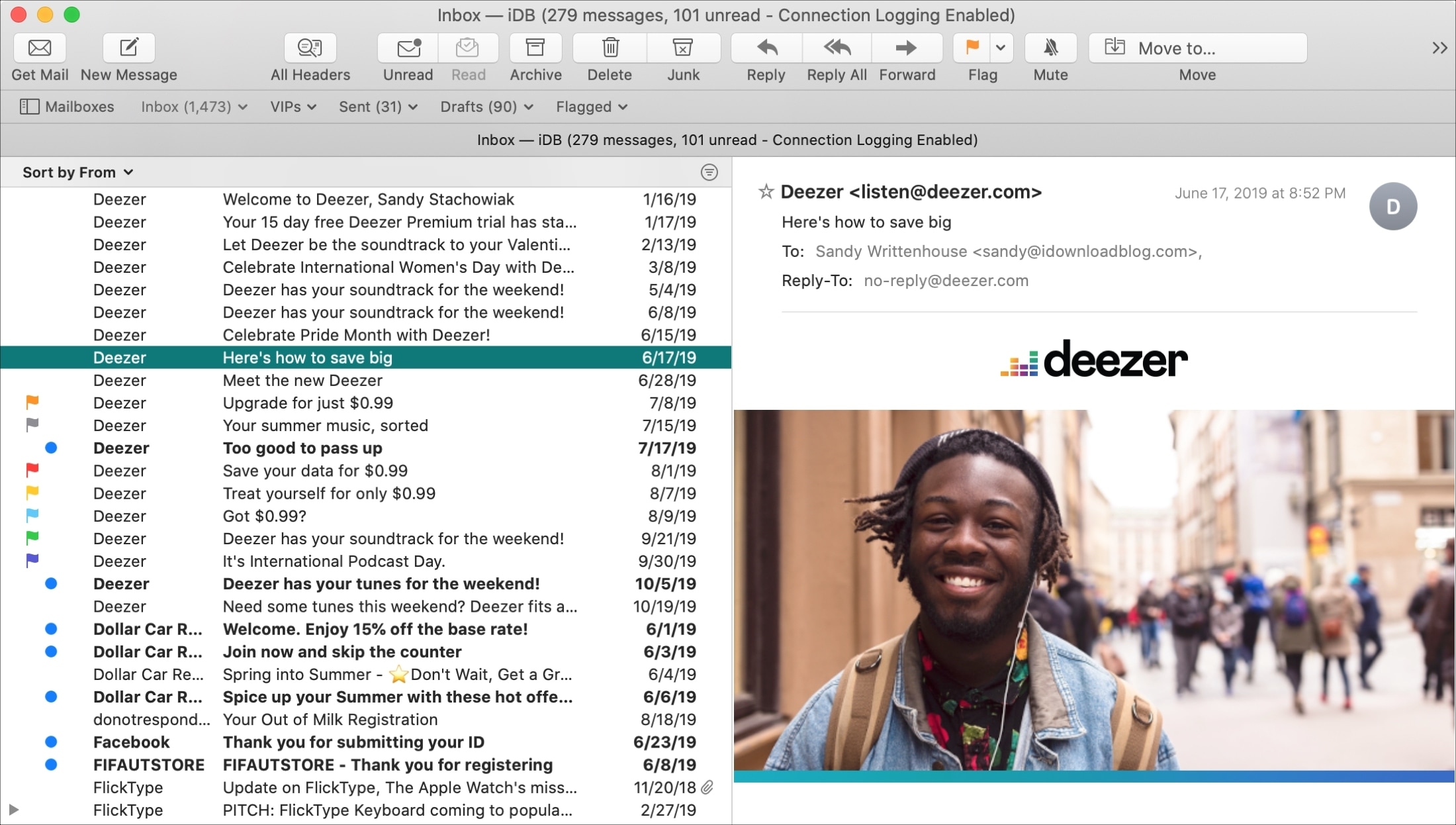This screenshot has width=1456, height=825.
Task: Click green flag on the 9/21/19 Deezer email
Action: click(x=32, y=538)
